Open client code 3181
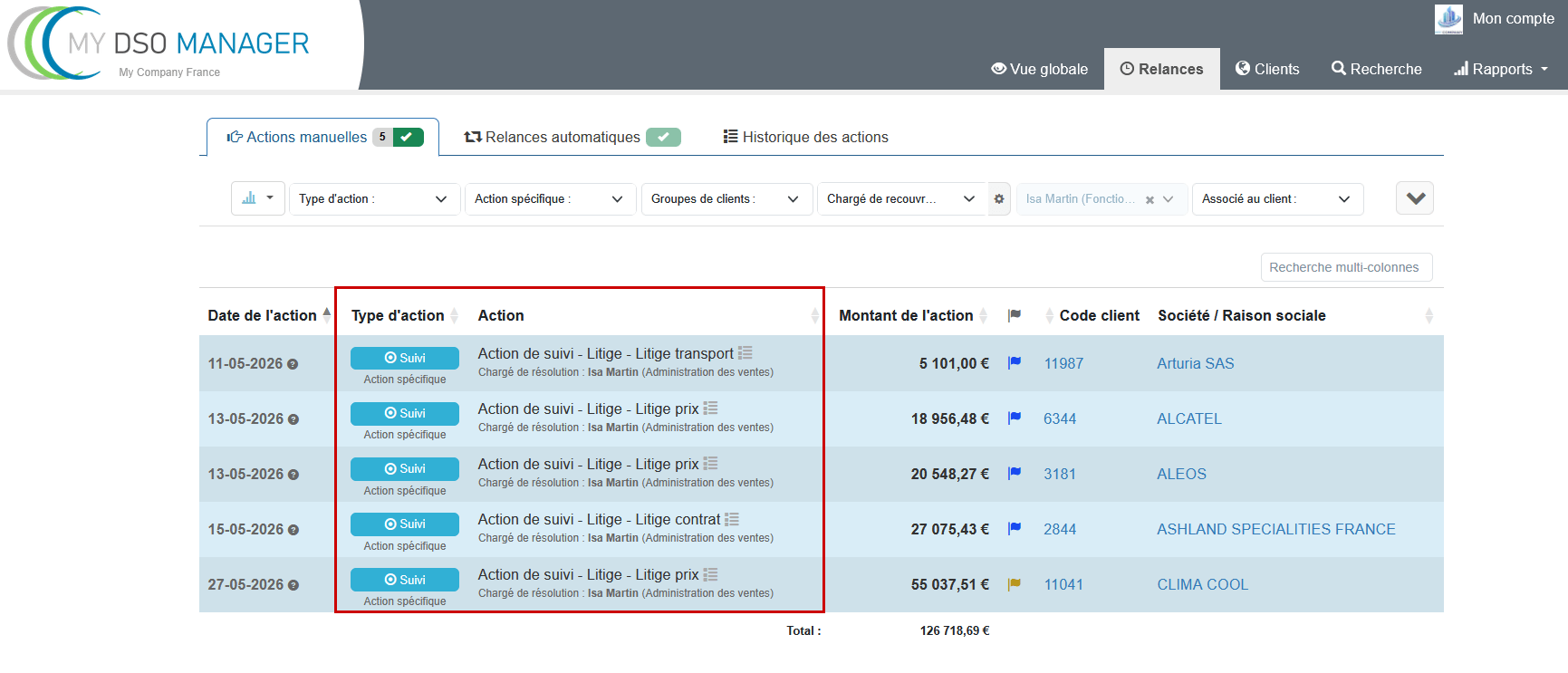 [x=1060, y=474]
